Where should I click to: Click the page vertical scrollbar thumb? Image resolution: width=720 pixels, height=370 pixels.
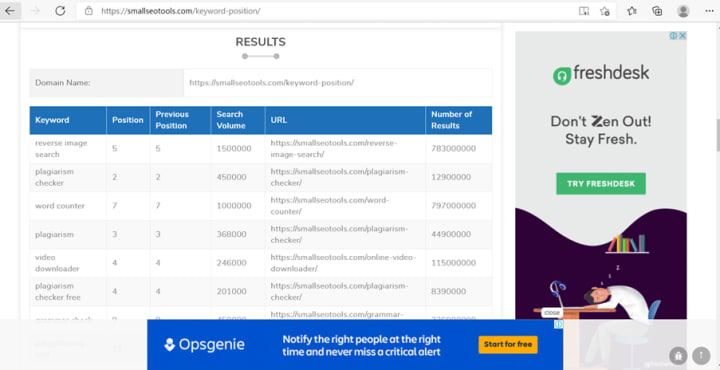pos(717,135)
